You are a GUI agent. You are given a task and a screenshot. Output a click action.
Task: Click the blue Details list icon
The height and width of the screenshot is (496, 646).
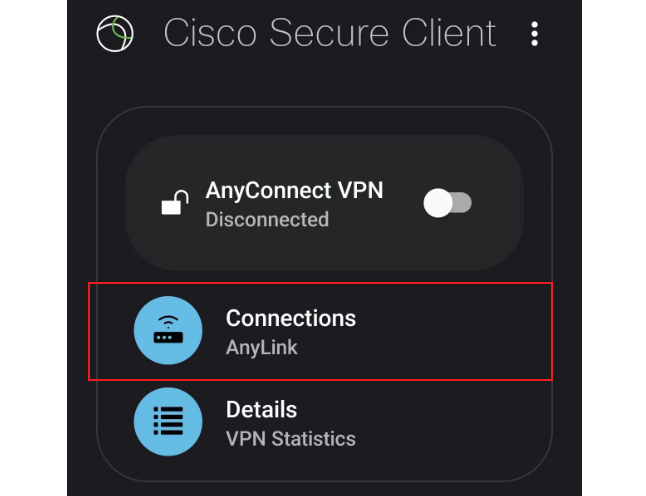168,422
